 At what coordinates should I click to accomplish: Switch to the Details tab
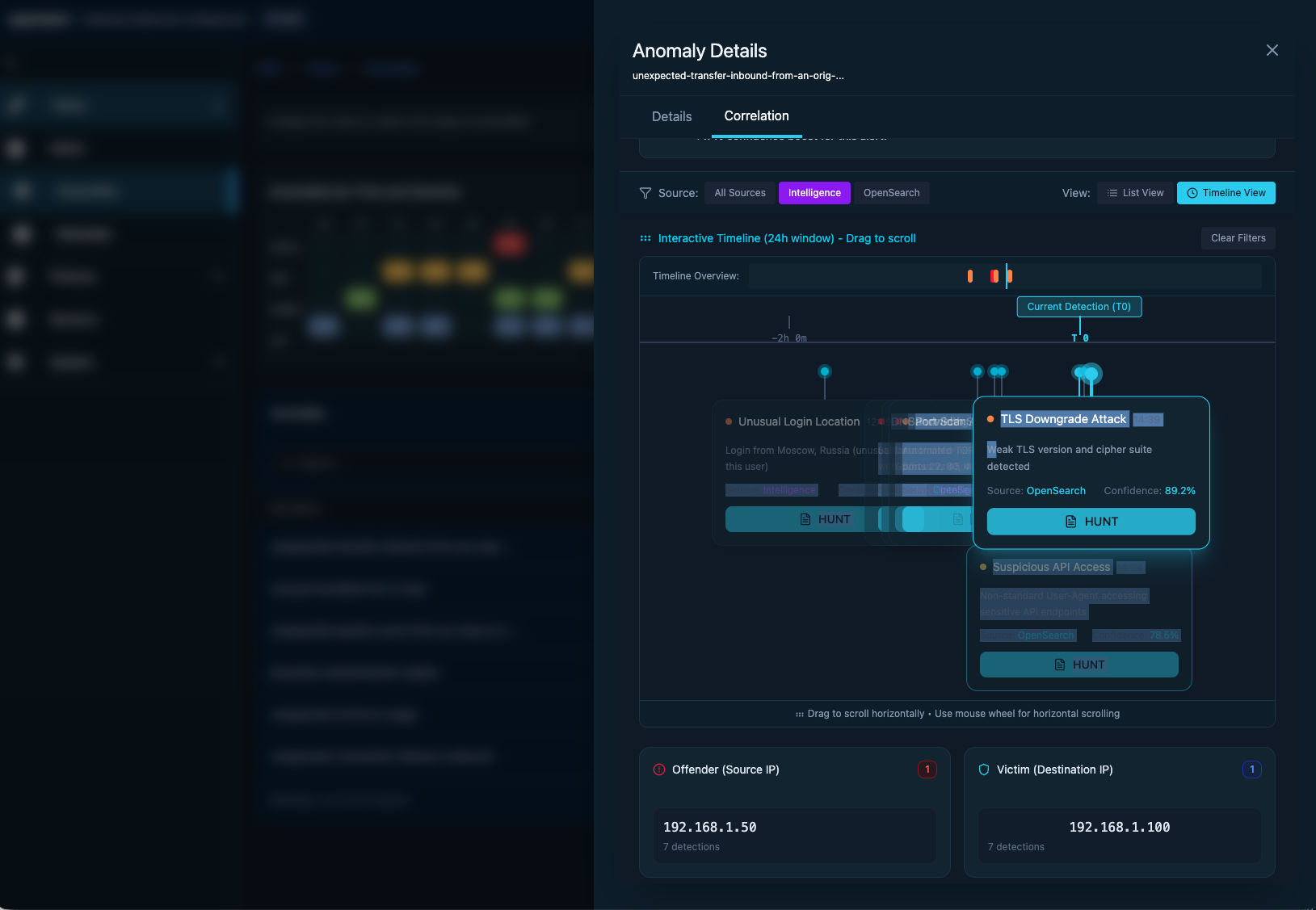pyautogui.click(x=671, y=116)
